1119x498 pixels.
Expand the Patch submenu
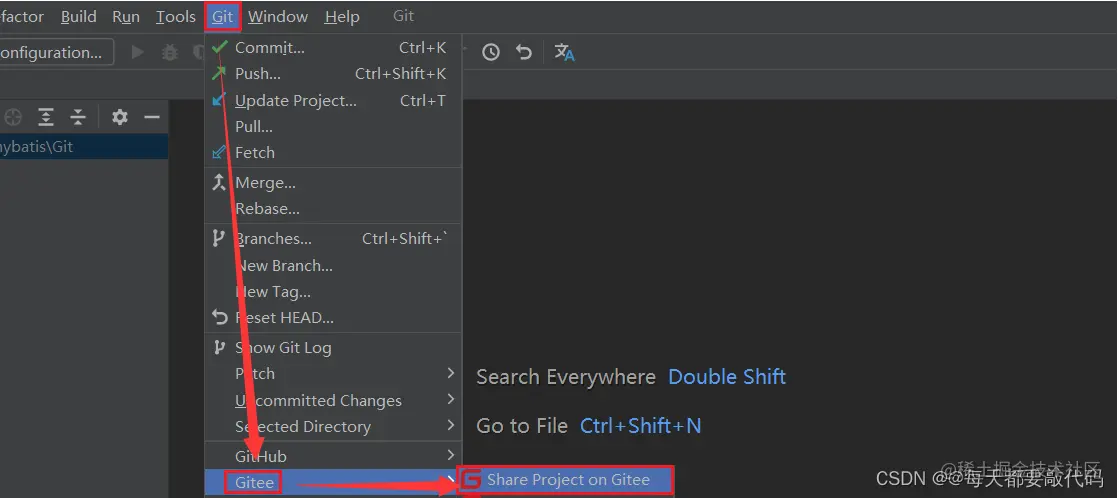click(333, 373)
